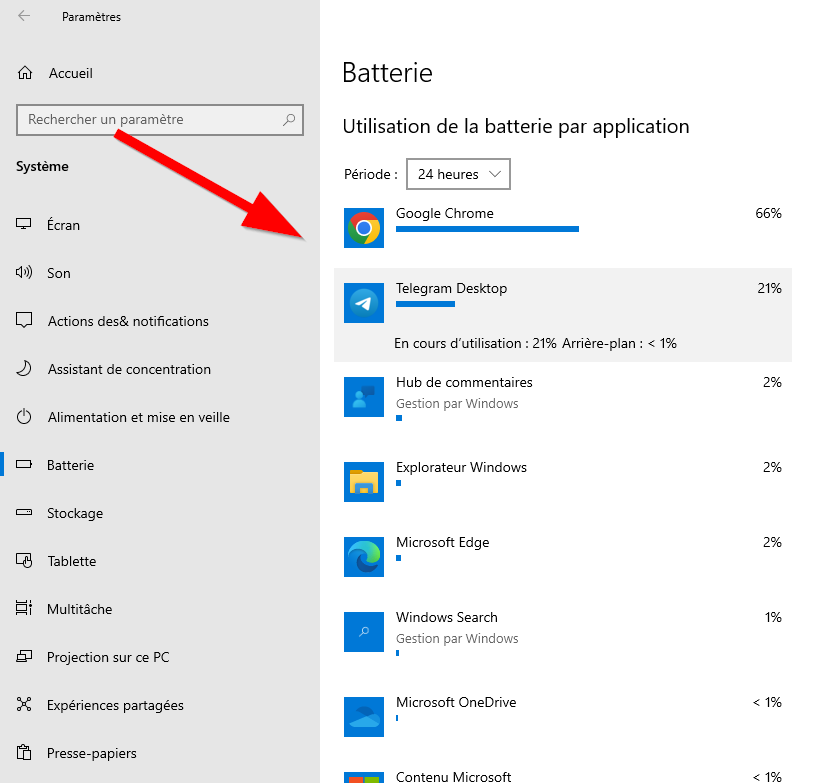Select the Telegram Desktop entry name

(451, 288)
